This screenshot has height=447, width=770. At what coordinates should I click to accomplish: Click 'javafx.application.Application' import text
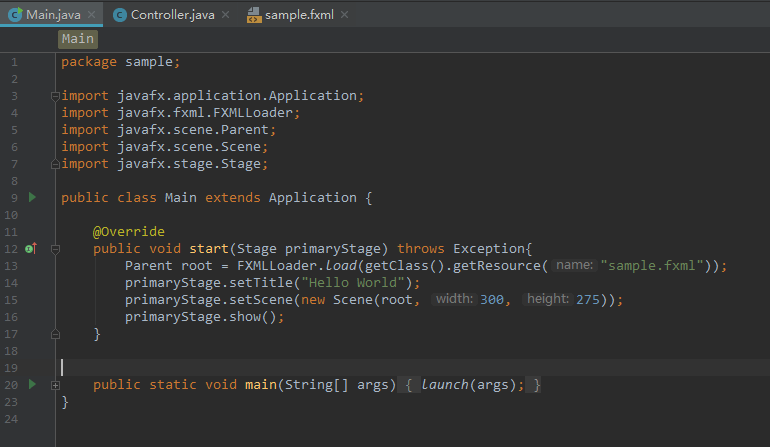coord(237,95)
